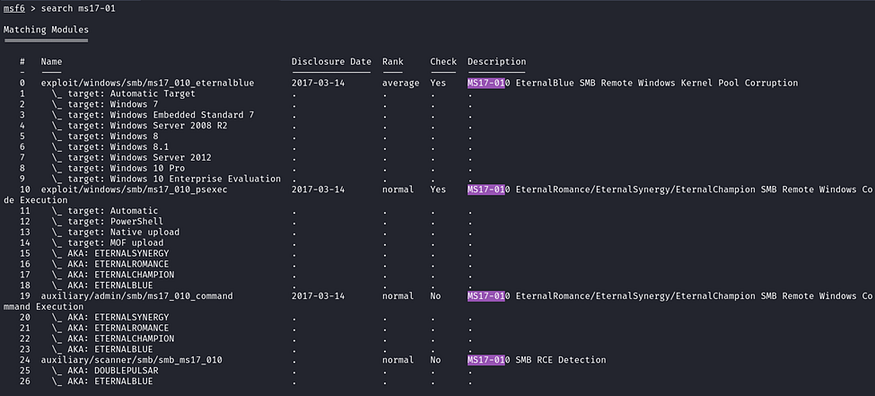Image resolution: width=875 pixels, height=396 pixels.
Task: Click the 'Description' column header
Action: (x=497, y=61)
